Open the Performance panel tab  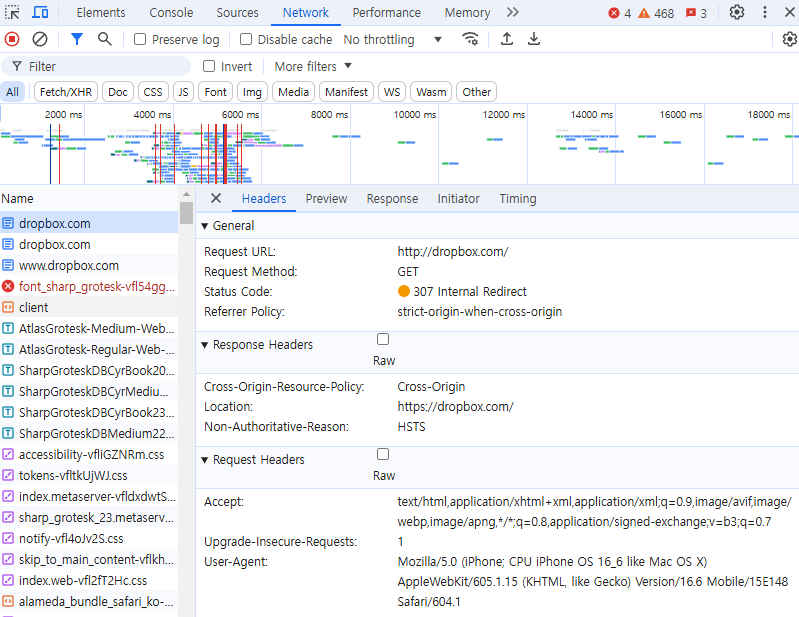pyautogui.click(x=387, y=12)
